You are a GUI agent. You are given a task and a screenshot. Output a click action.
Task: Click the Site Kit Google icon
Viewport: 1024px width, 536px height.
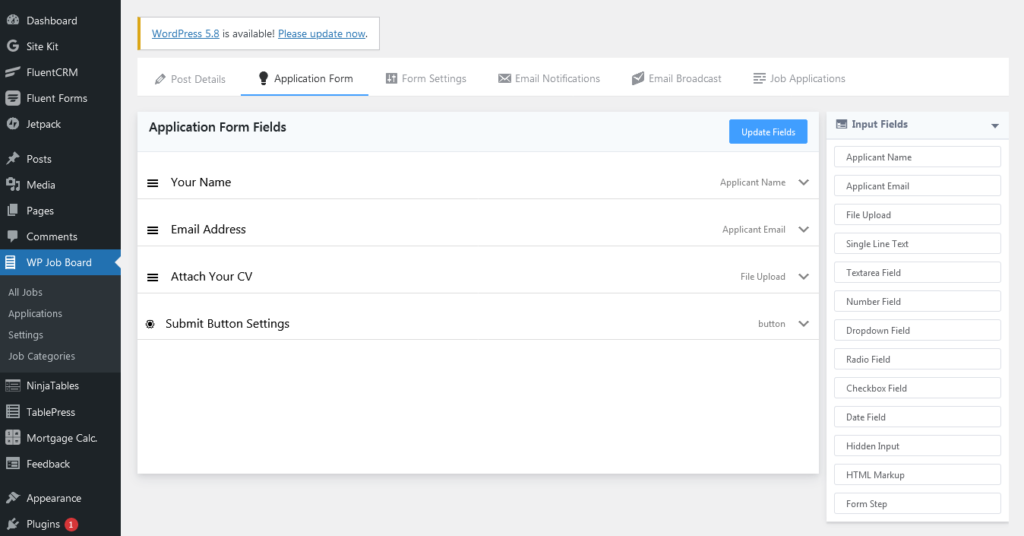12,46
